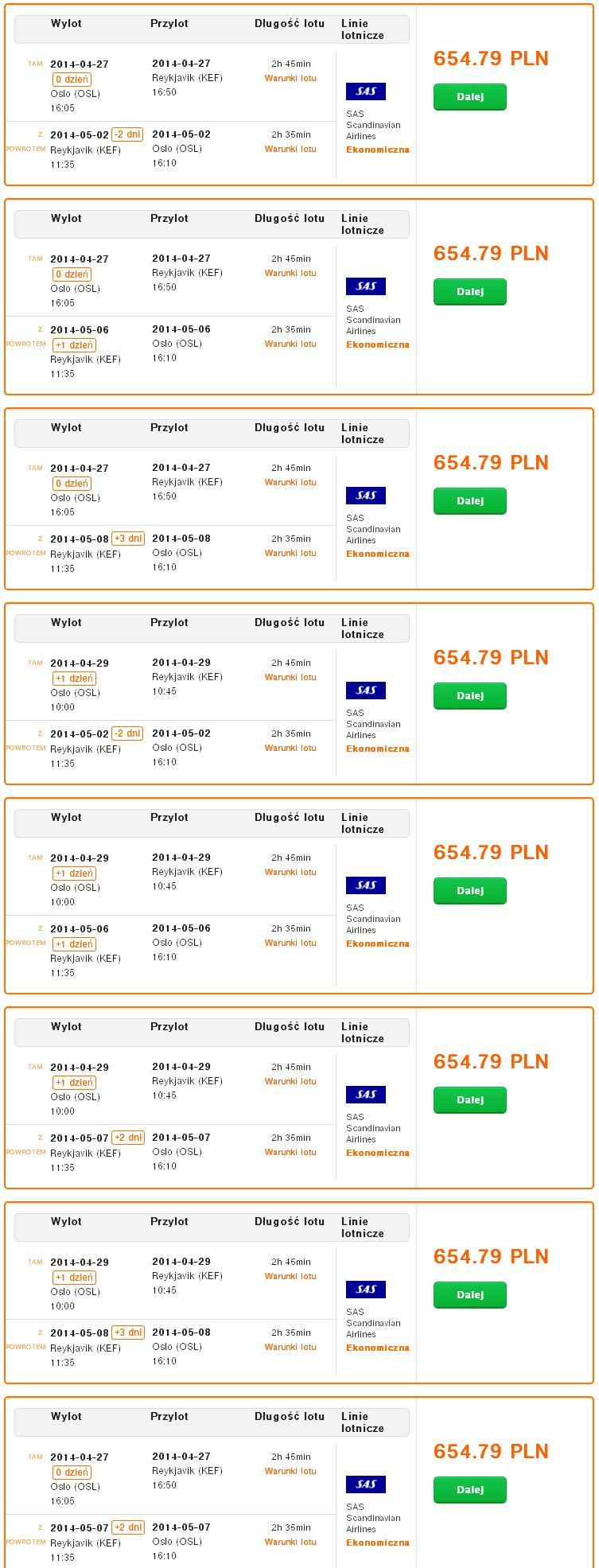Select Dalej for the 2014-05-06 return from 04-27

(x=470, y=292)
